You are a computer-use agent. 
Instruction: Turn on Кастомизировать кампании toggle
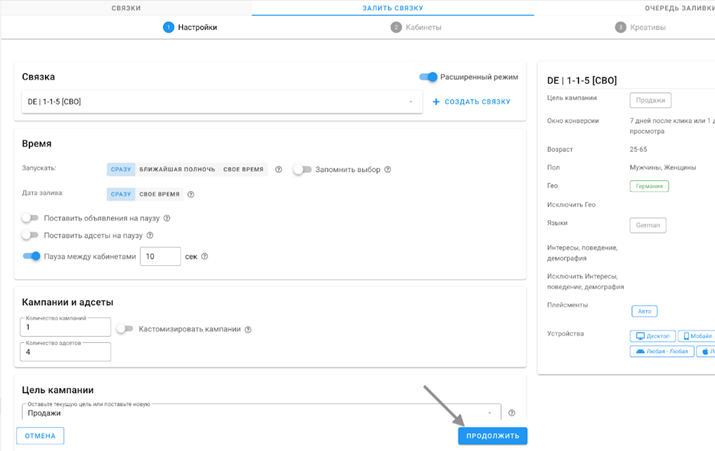[124, 329]
